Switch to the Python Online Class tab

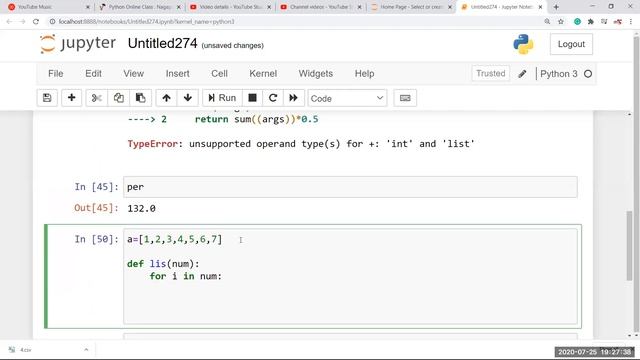click(140, 7)
